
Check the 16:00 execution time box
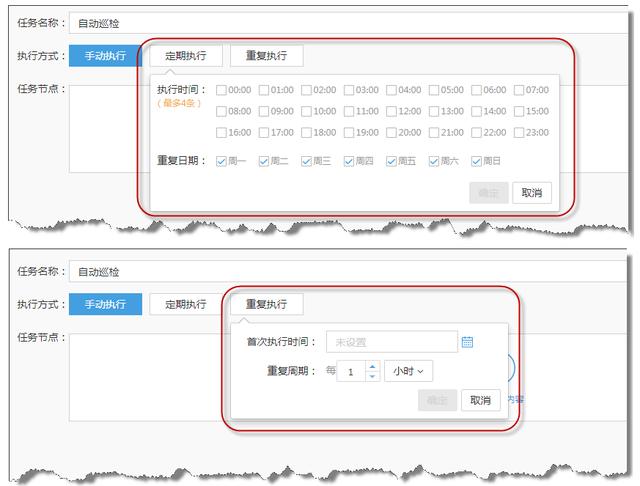221,133
